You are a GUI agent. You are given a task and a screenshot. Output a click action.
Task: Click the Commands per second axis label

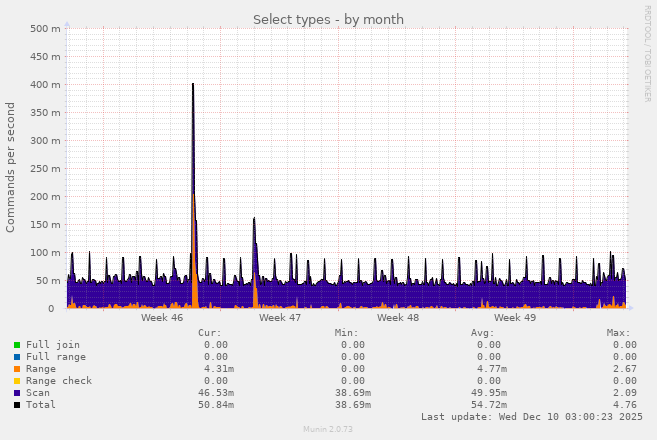(x=11, y=167)
